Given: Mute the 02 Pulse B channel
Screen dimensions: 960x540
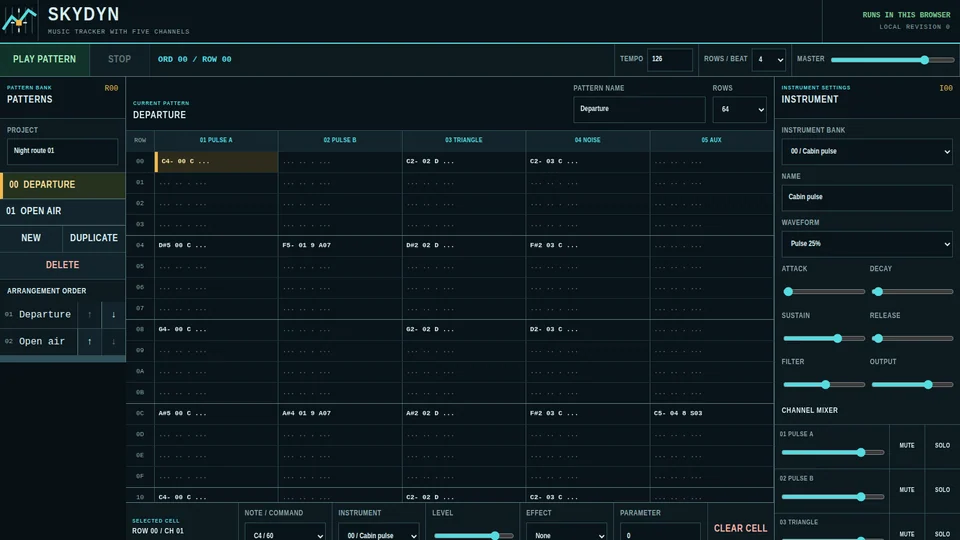Looking at the screenshot, I should pyautogui.click(x=907, y=490).
